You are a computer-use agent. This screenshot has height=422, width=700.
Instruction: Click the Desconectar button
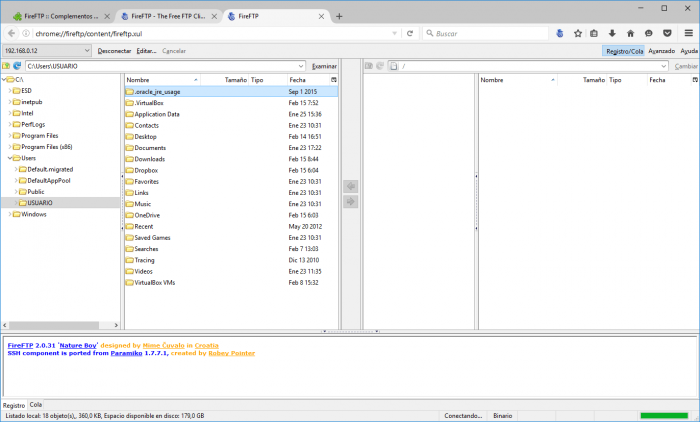point(114,51)
